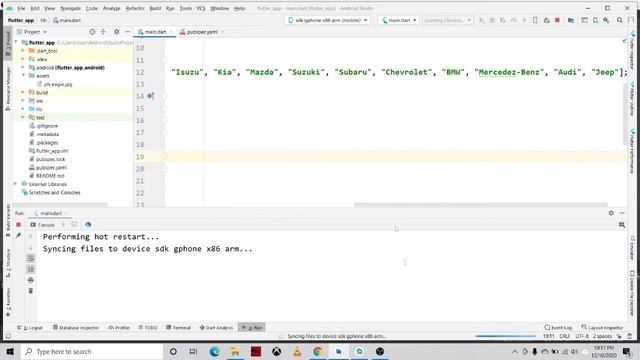Image resolution: width=640 pixels, height=360 pixels.
Task: Open the Terminal tool window
Action: point(178,327)
